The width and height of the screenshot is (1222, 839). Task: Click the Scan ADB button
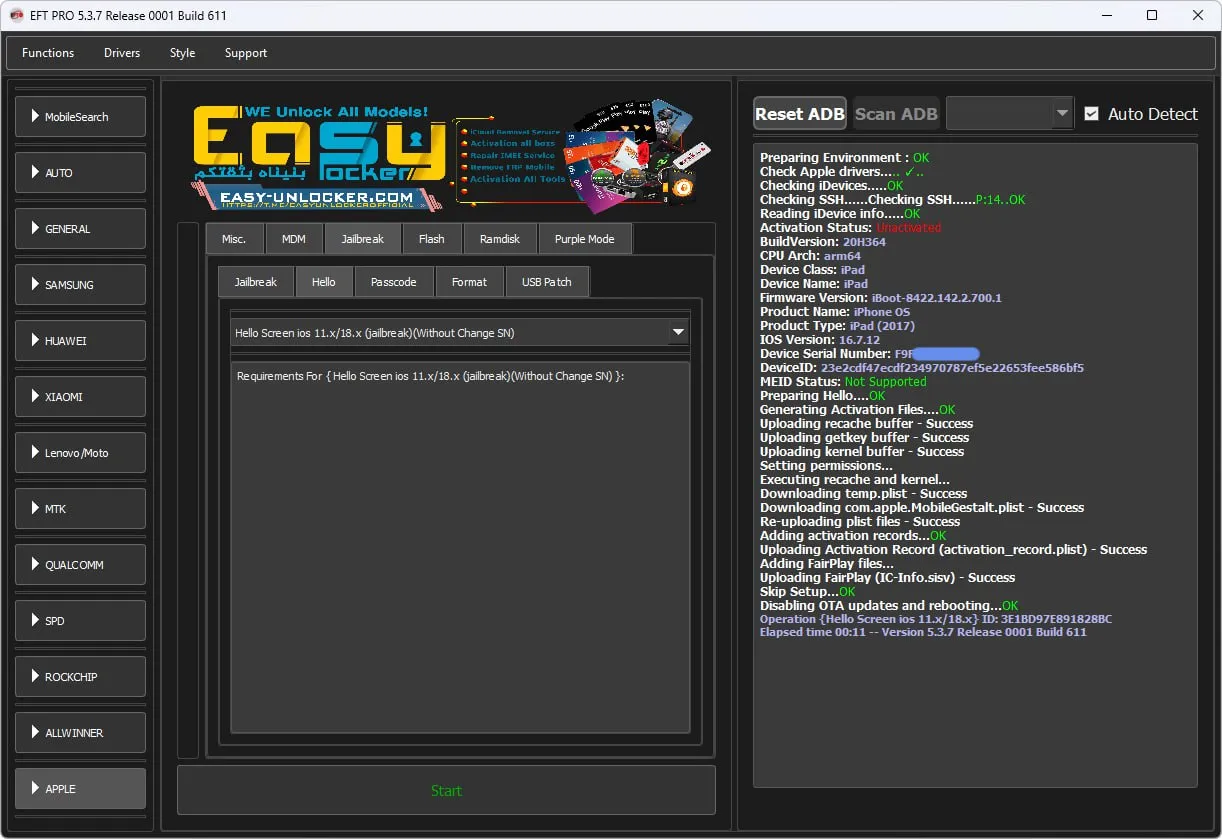[896, 114]
